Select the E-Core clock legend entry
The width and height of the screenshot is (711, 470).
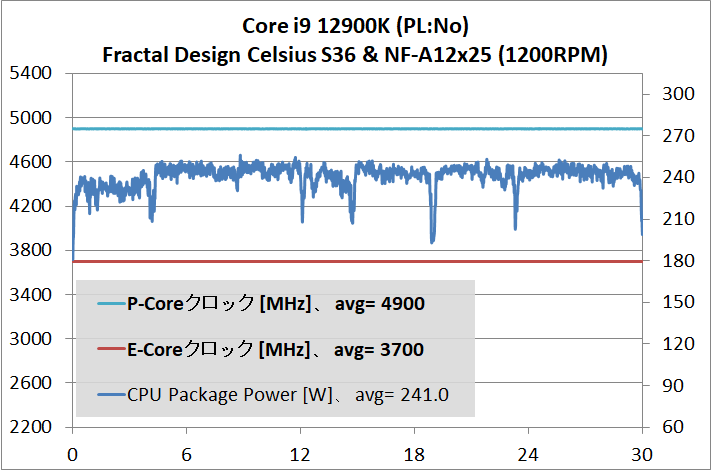click(x=261, y=349)
